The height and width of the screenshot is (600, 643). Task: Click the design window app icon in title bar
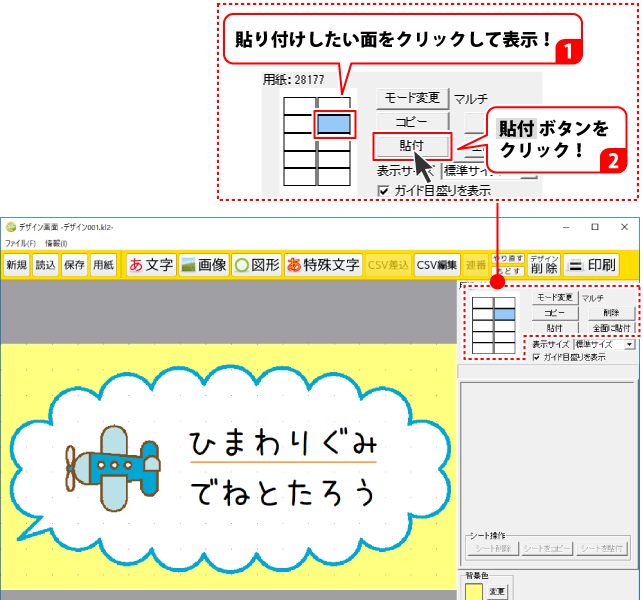(11, 227)
